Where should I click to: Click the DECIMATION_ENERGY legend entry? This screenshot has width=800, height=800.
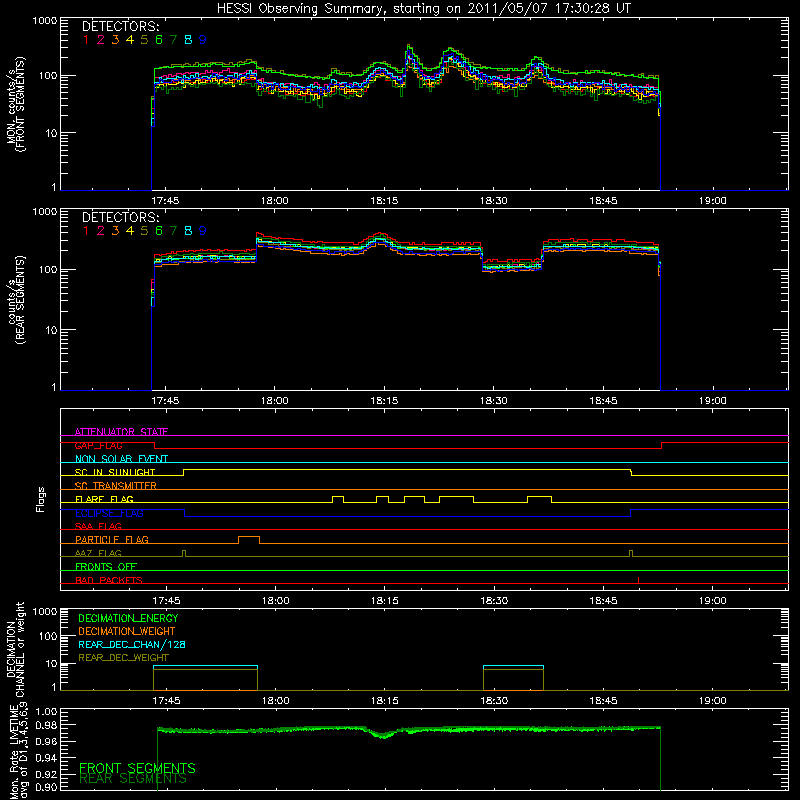tap(128, 618)
